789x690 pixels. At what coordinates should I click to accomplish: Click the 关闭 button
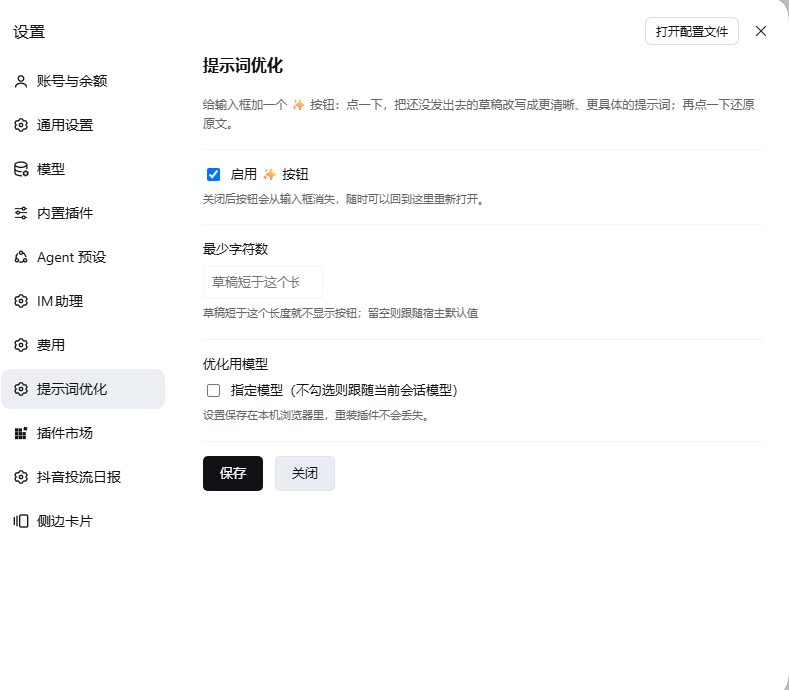(305, 473)
